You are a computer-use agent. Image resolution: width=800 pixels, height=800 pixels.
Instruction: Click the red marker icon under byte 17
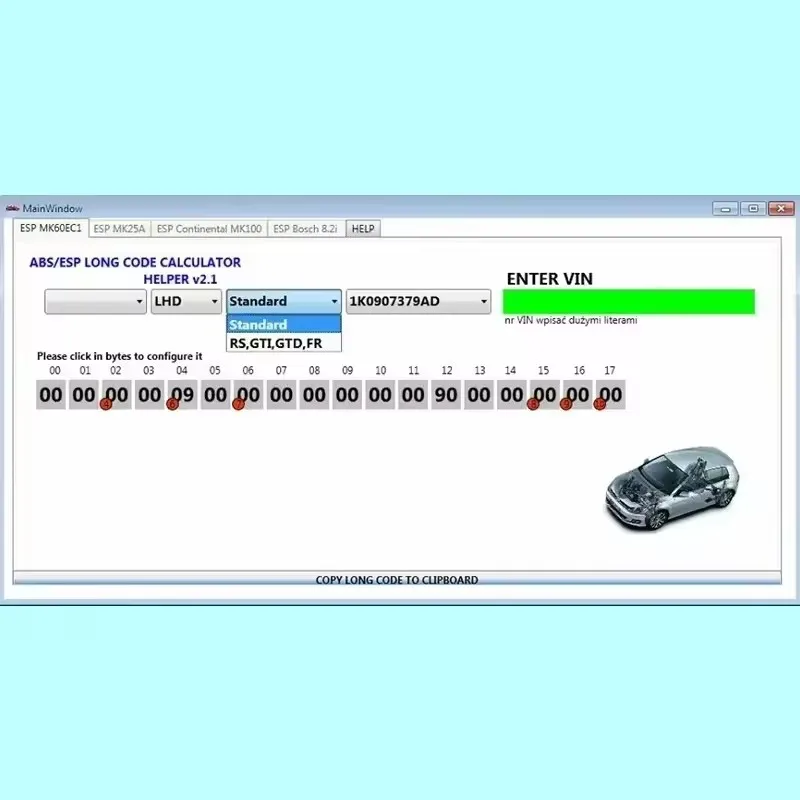(601, 403)
